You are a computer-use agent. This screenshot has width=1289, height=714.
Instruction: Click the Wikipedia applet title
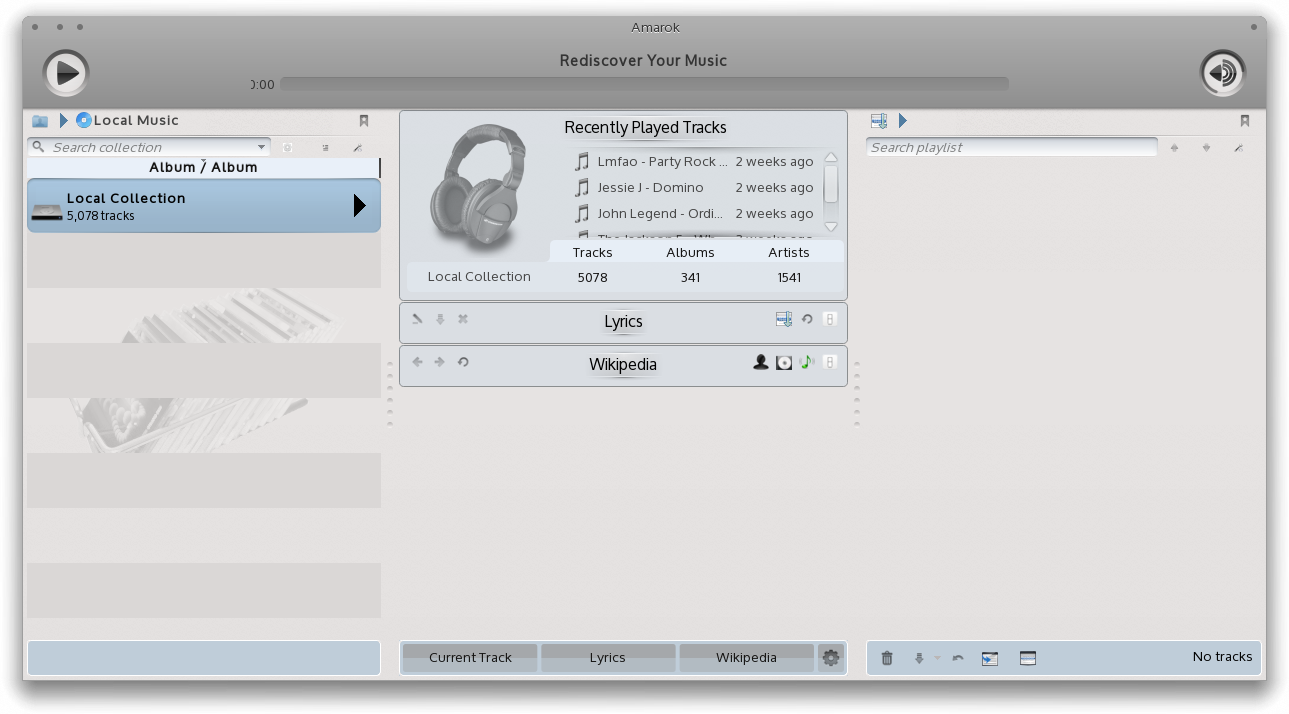[x=623, y=364]
